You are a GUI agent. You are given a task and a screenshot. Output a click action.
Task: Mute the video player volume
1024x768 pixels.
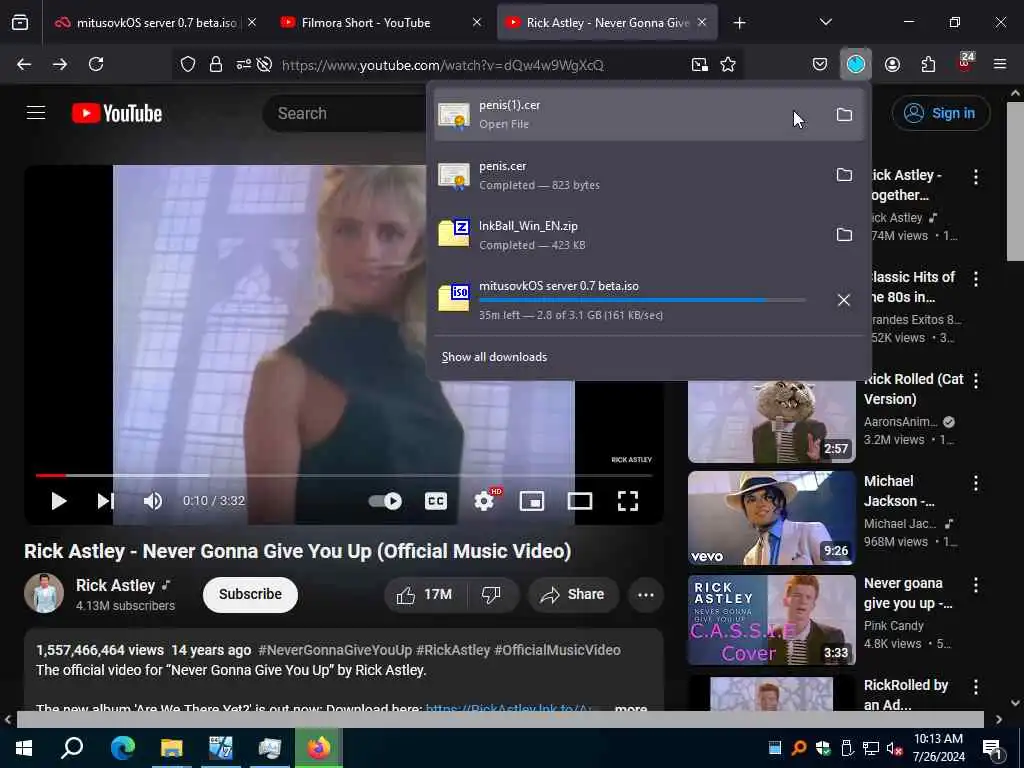pyautogui.click(x=153, y=501)
